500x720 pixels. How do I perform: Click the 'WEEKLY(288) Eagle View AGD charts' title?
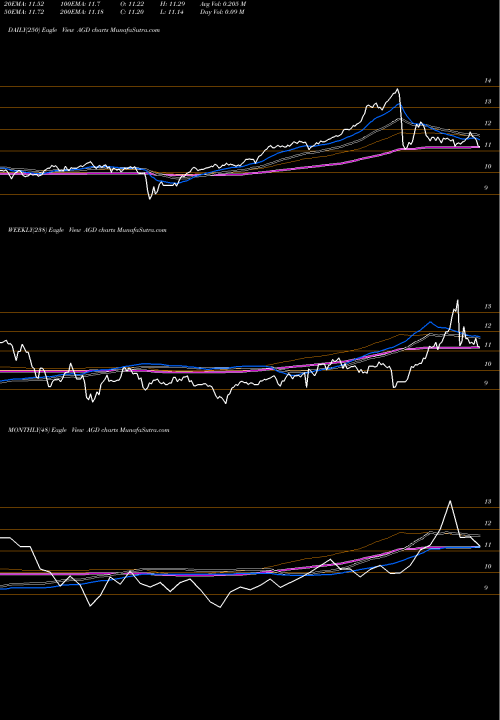(x=87, y=230)
